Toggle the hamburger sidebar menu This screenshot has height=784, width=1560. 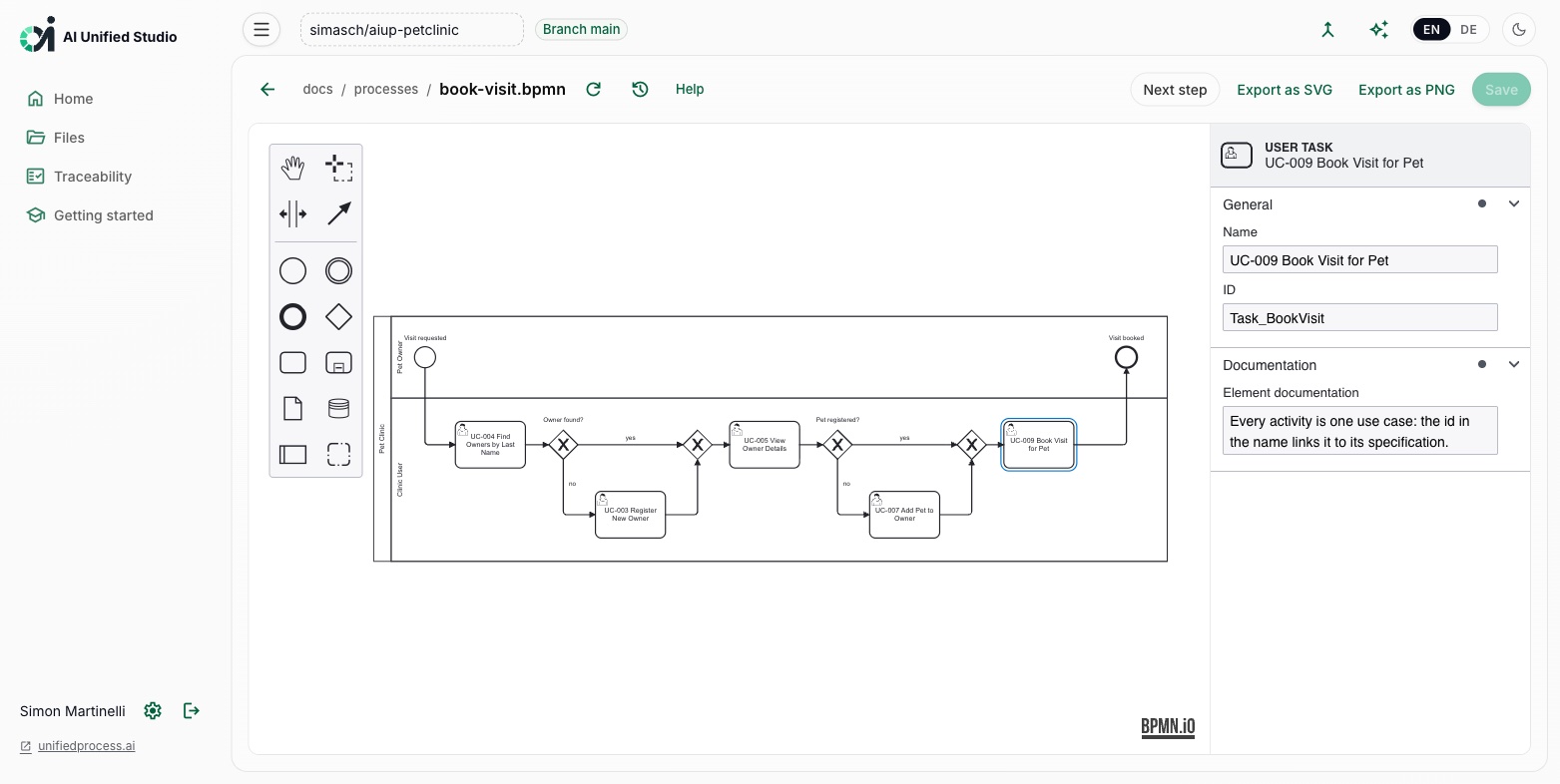(x=261, y=30)
